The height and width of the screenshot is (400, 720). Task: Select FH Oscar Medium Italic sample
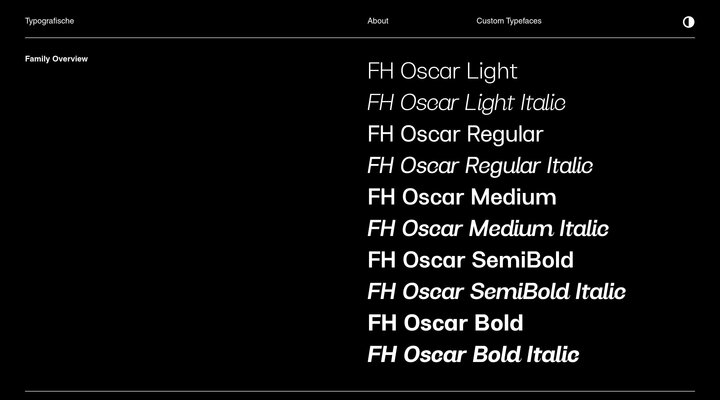point(488,229)
